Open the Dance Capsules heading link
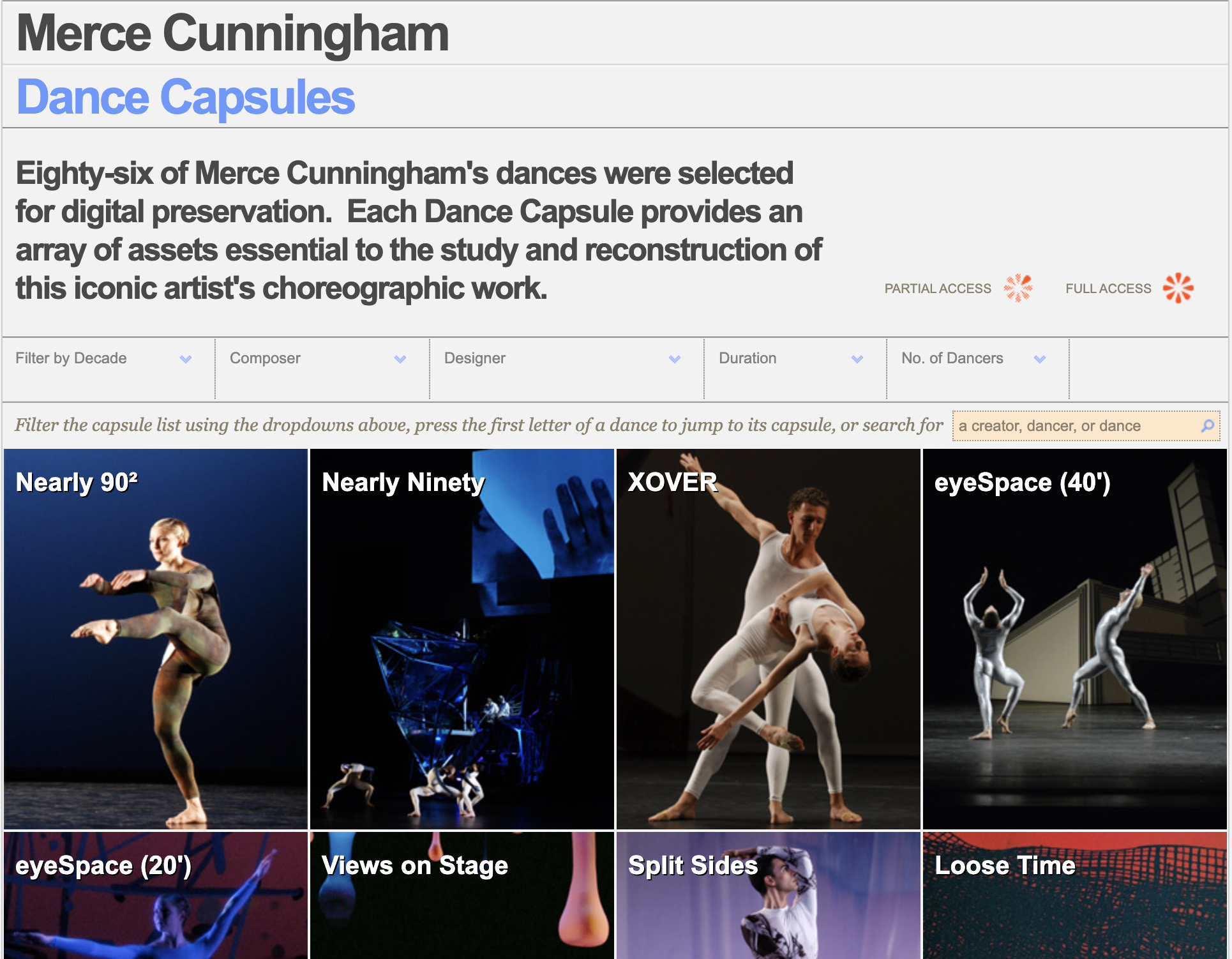The height and width of the screenshot is (959, 1232). (x=185, y=97)
